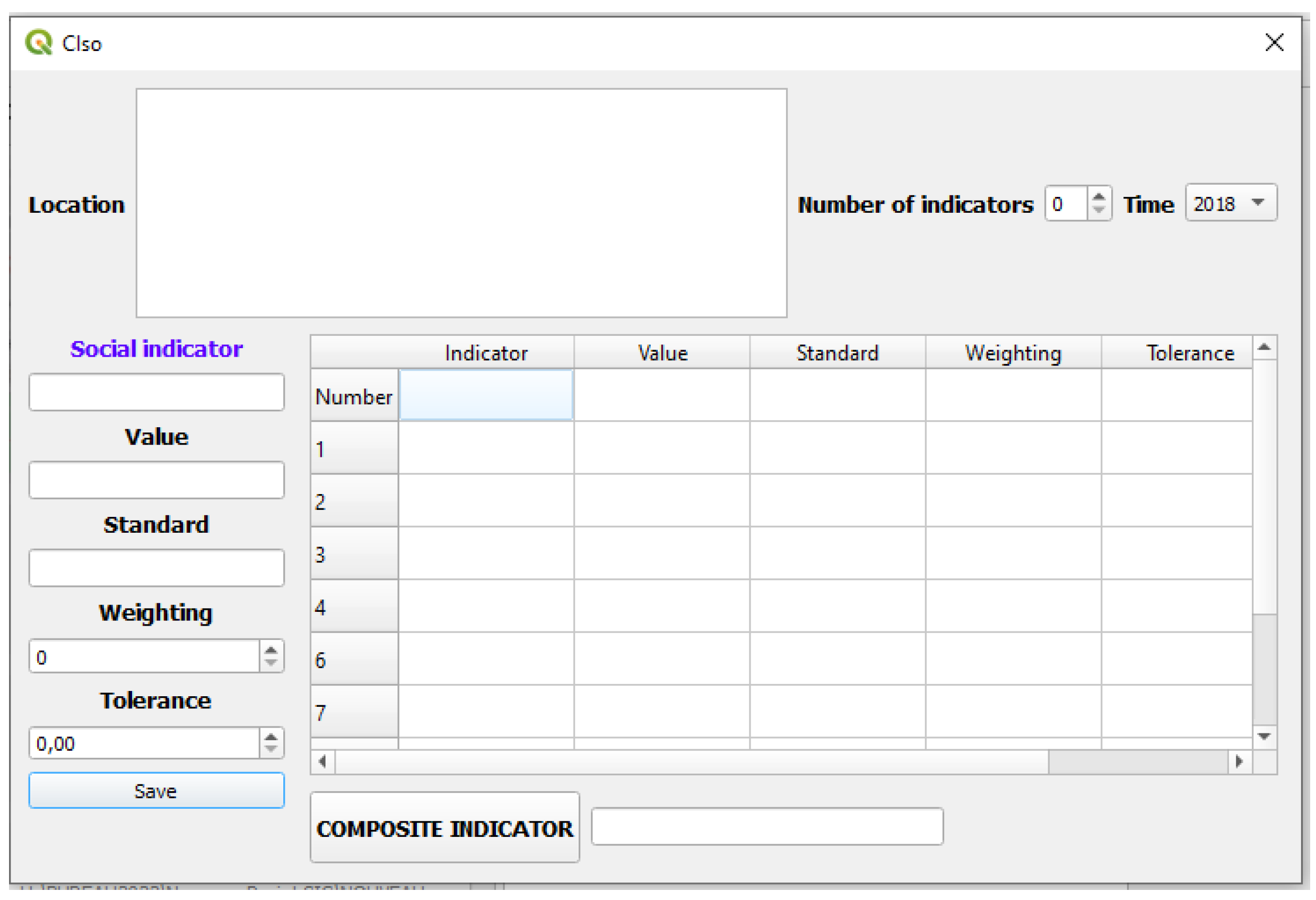Increment the Weighting spinner up arrow

tap(271, 650)
